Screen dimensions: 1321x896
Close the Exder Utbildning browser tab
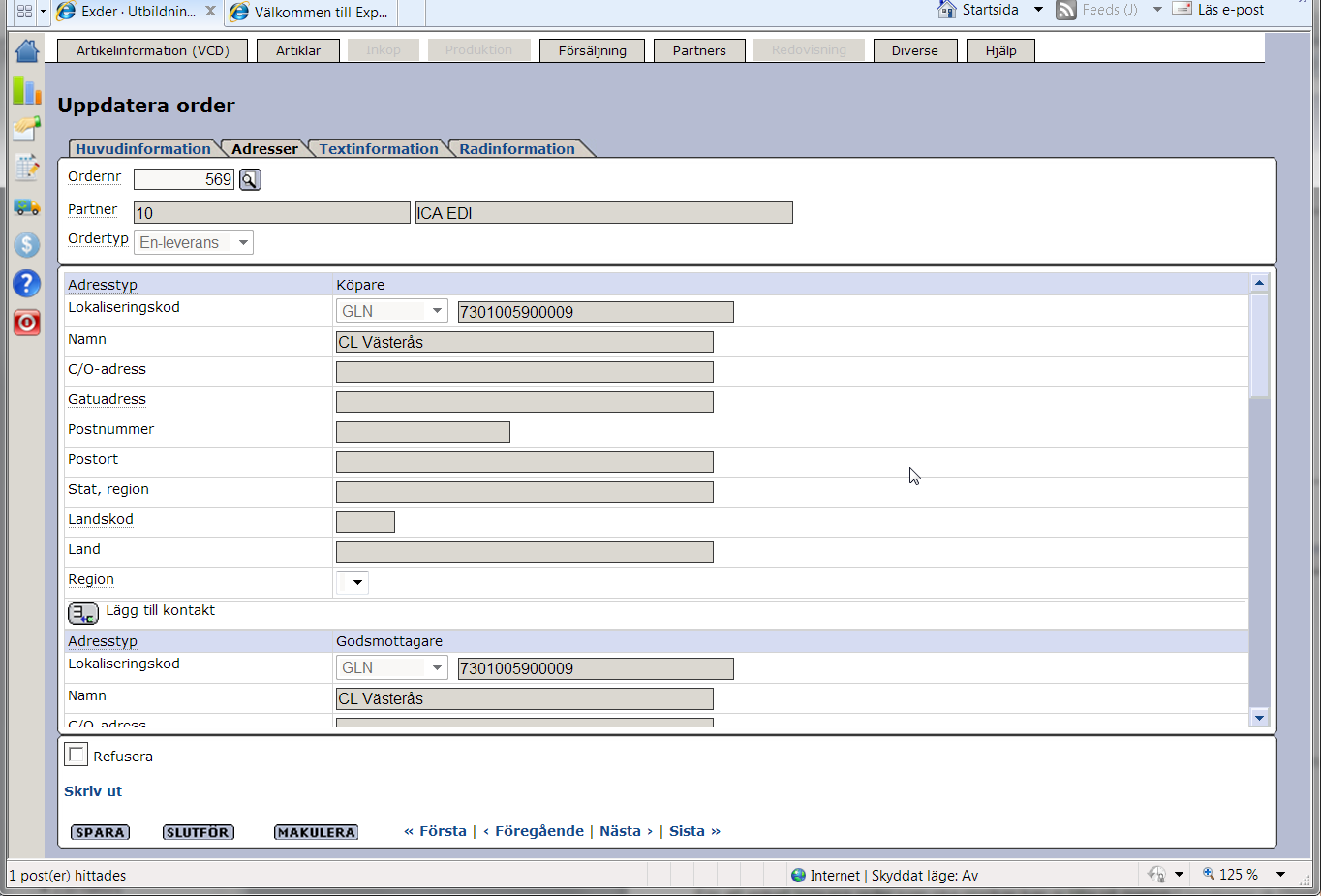(210, 12)
